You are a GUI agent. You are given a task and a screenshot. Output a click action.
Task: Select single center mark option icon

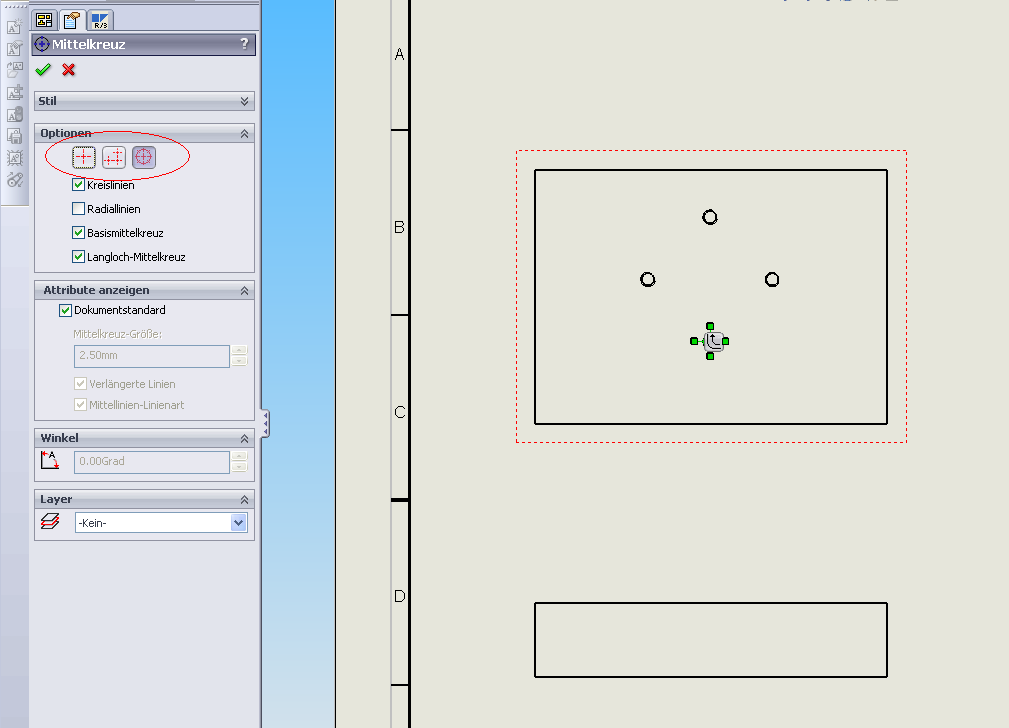tap(84, 157)
